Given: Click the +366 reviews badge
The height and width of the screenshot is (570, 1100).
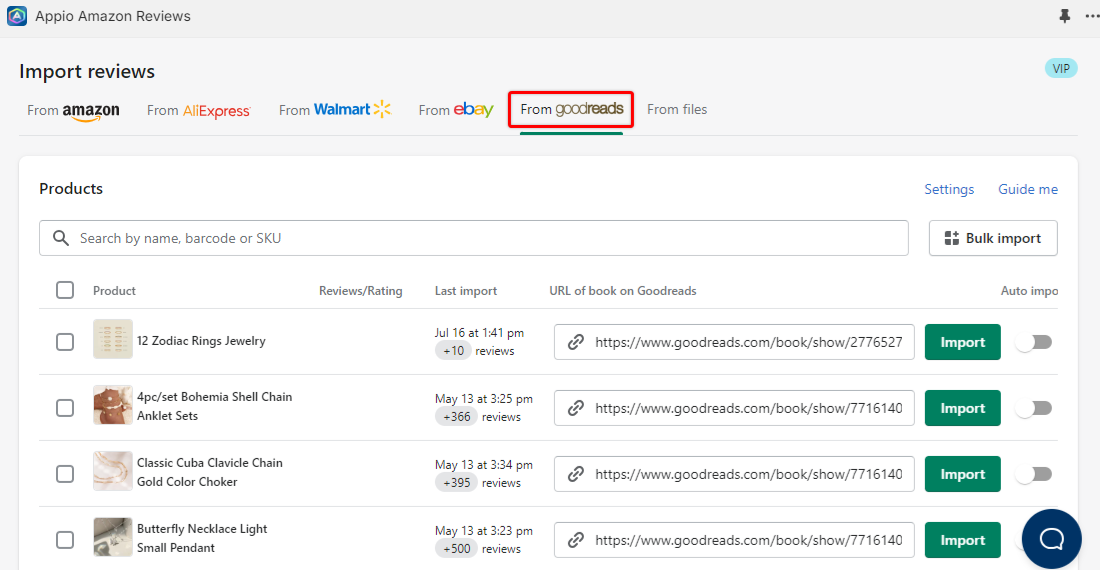Looking at the screenshot, I should pyautogui.click(x=456, y=416).
